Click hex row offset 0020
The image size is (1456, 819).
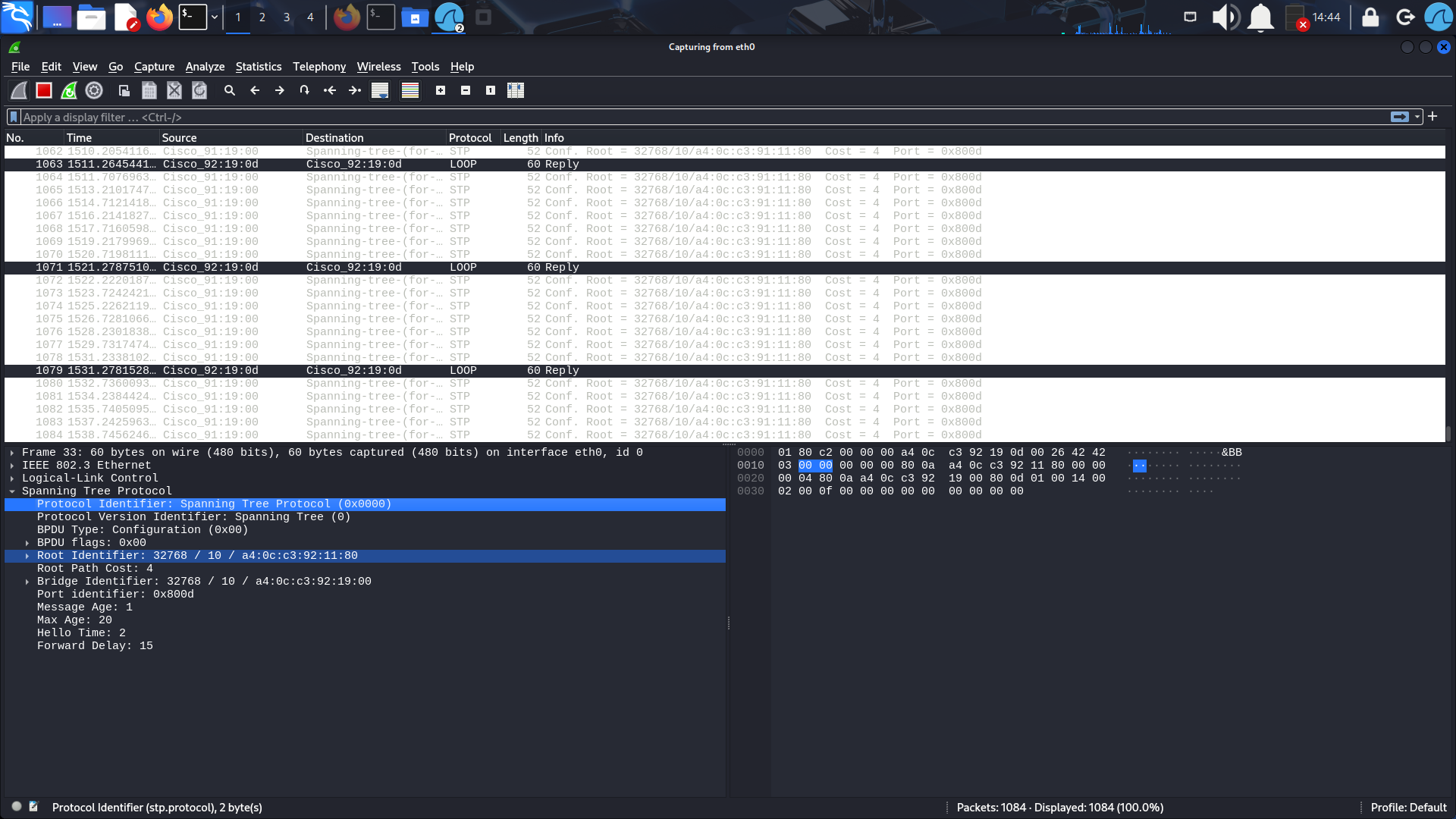tap(750, 479)
